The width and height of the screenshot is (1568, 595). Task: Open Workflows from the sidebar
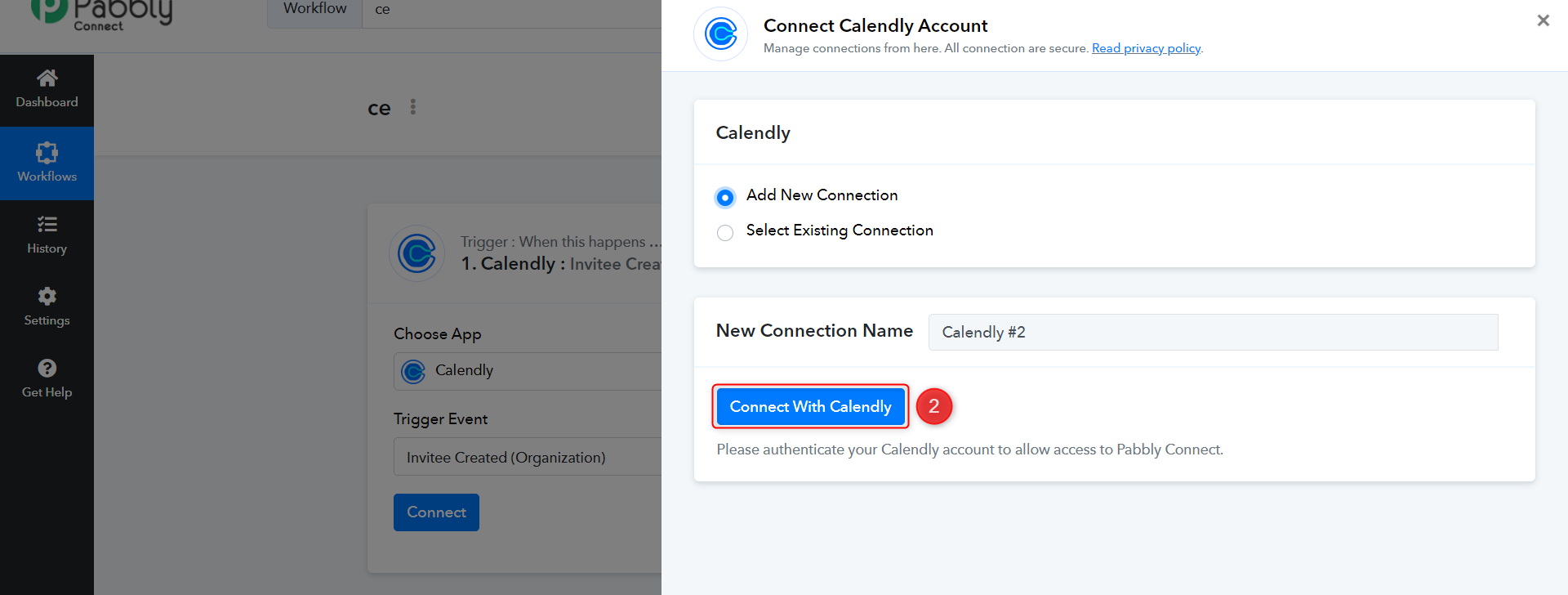click(47, 163)
